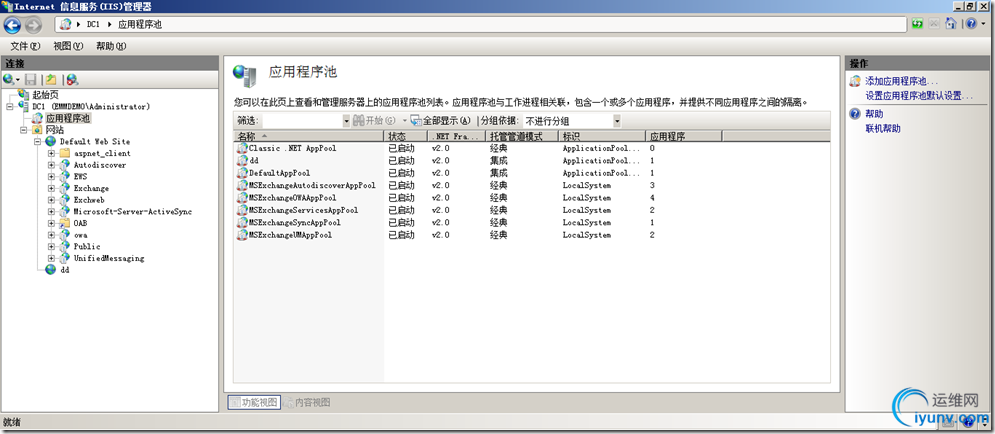995x434 pixels.
Task: Open the 文件(F) menu
Action: pyautogui.click(x=25, y=46)
